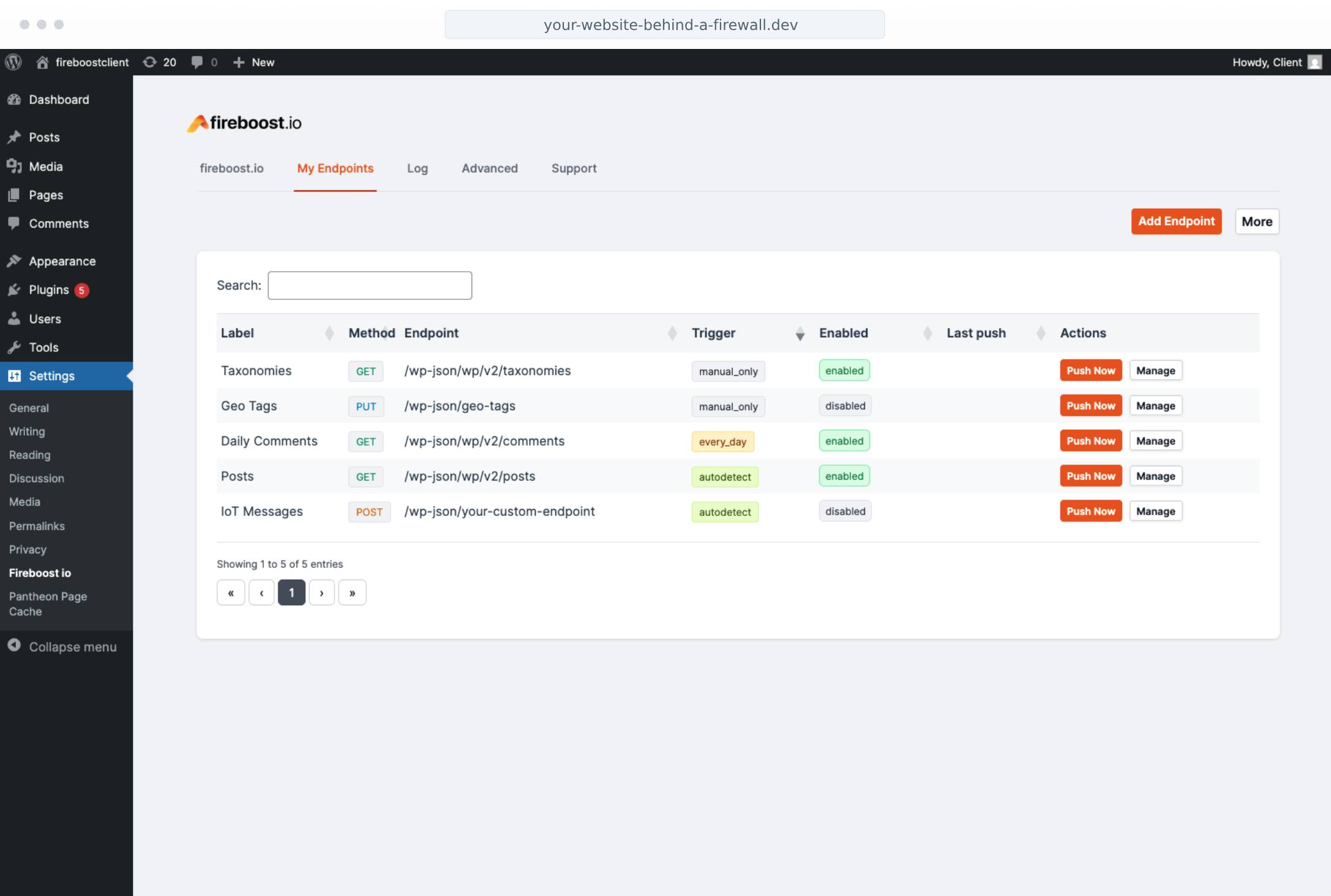Open the Log tab
The height and width of the screenshot is (896, 1331).
click(x=418, y=168)
